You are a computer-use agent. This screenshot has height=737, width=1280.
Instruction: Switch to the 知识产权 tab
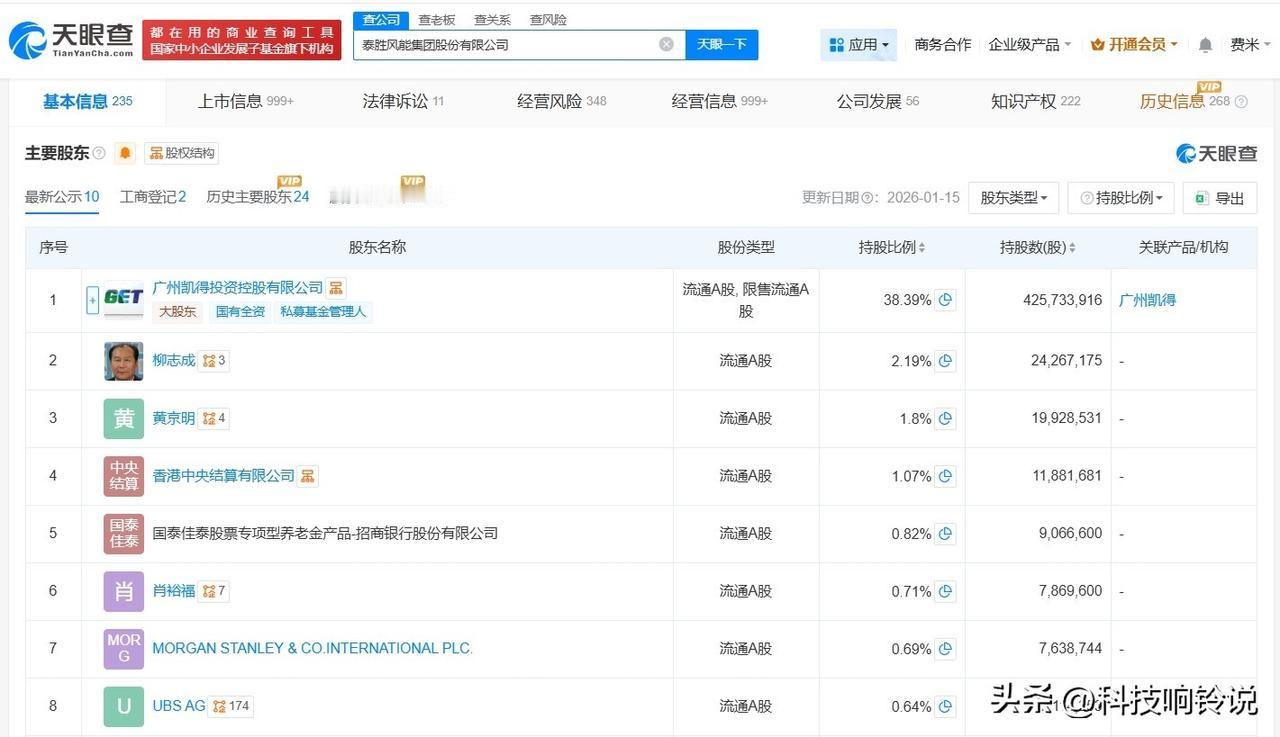click(1036, 101)
